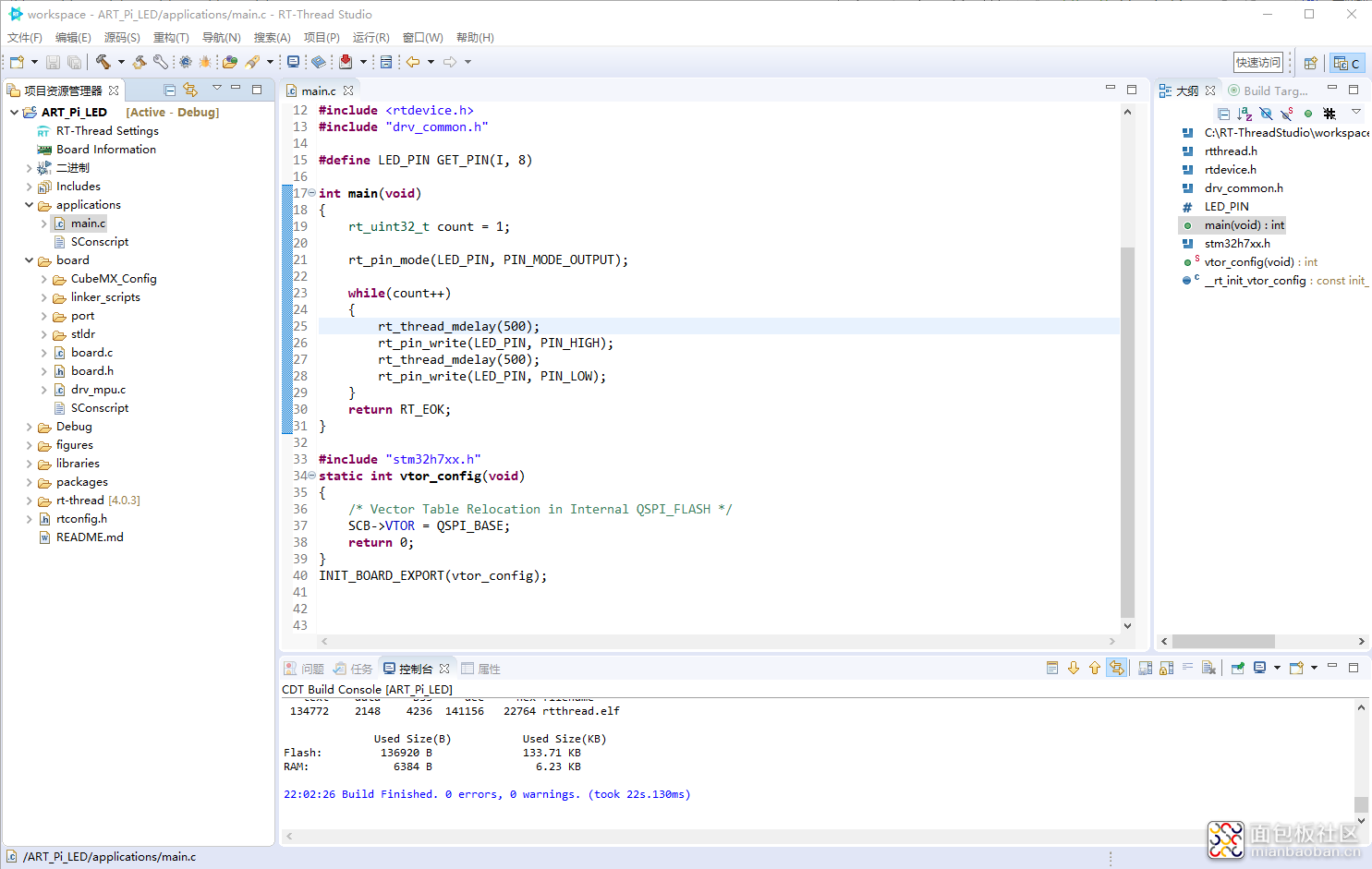The height and width of the screenshot is (869, 1372).
Task: Go back with the yellow arrow
Action: pos(413,62)
